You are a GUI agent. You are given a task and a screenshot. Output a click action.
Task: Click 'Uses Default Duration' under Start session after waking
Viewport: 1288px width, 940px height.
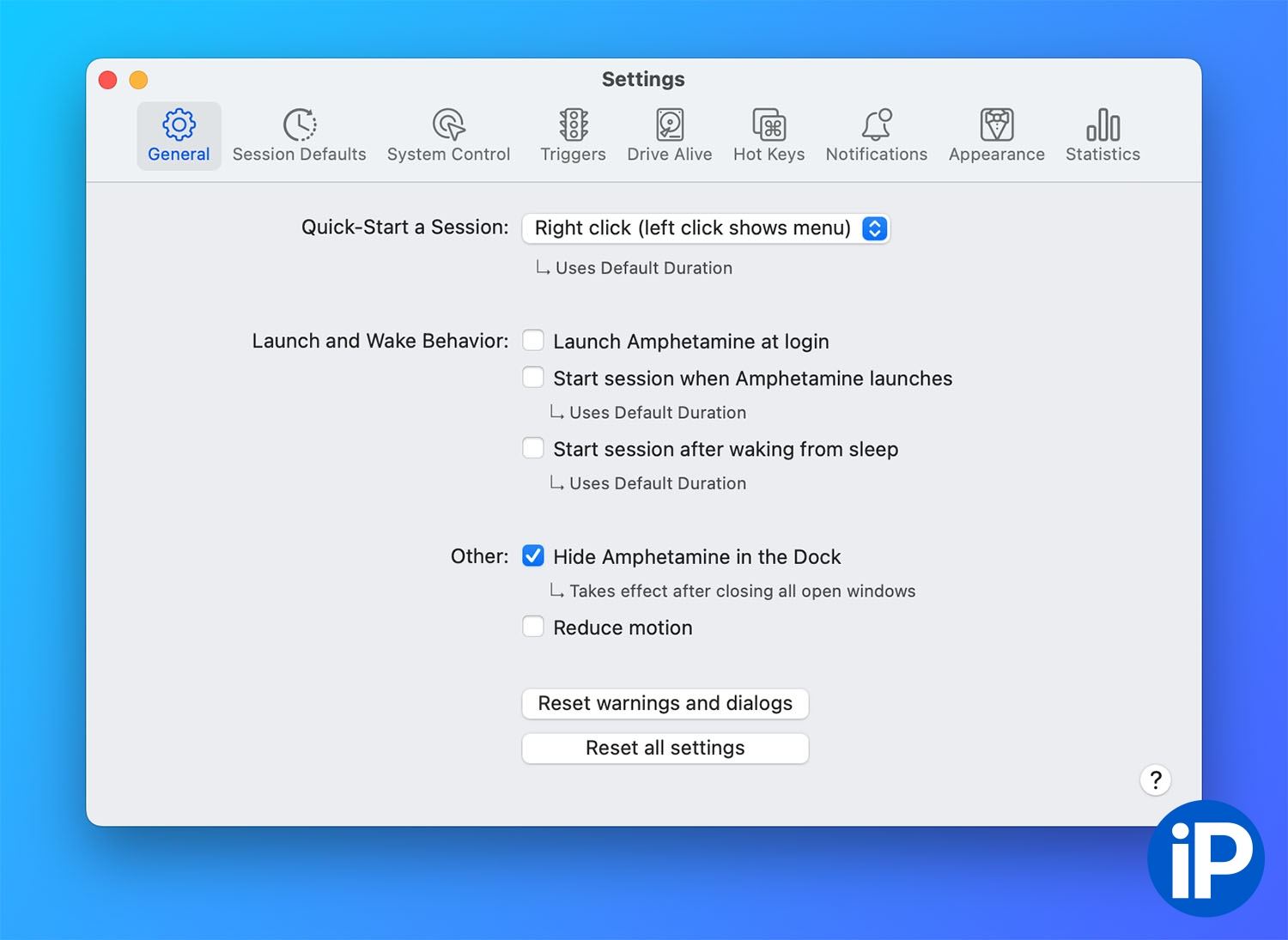658,483
